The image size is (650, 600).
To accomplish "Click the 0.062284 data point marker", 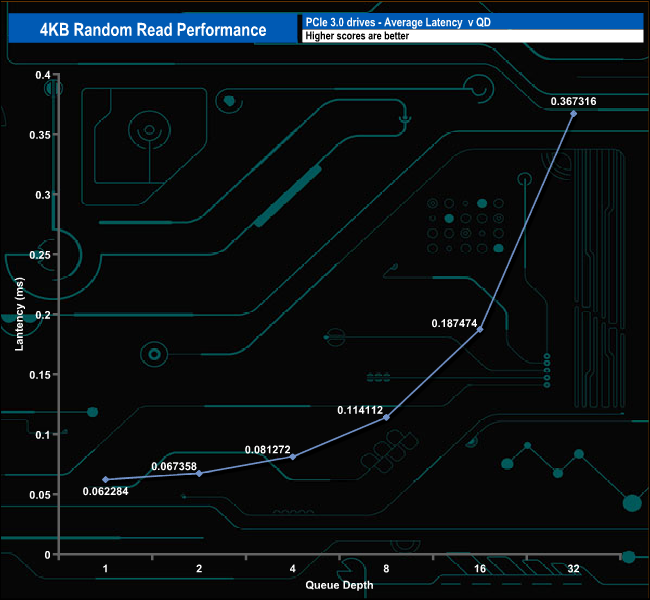I will (105, 479).
